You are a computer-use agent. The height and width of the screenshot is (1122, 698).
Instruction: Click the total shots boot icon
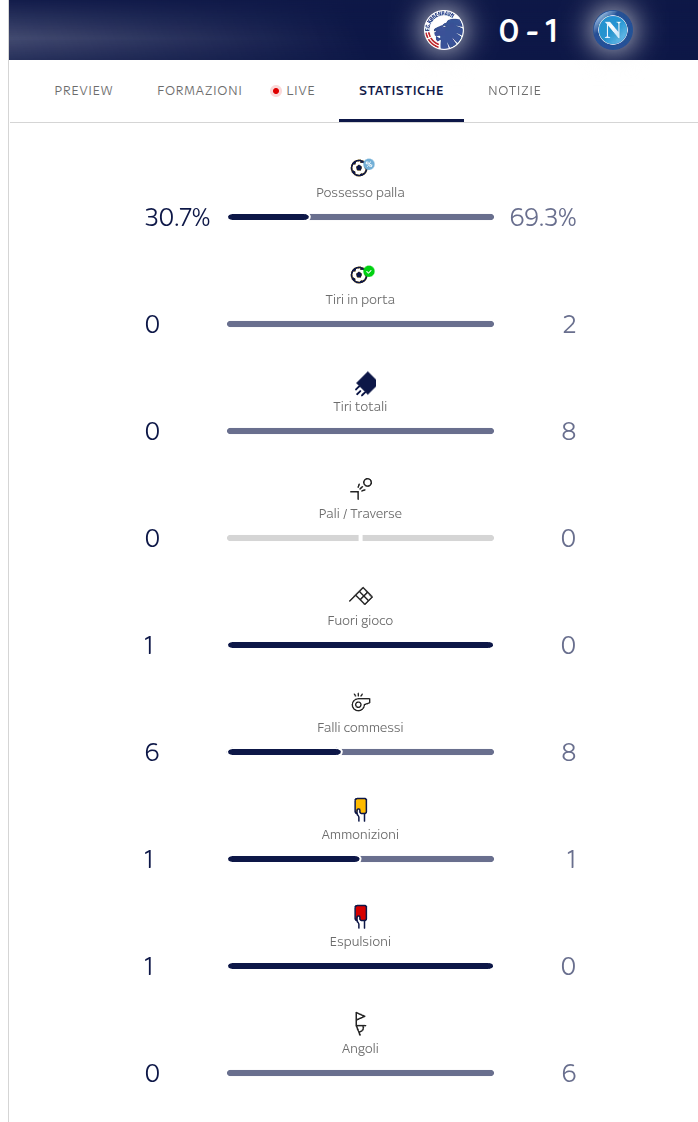click(365, 383)
